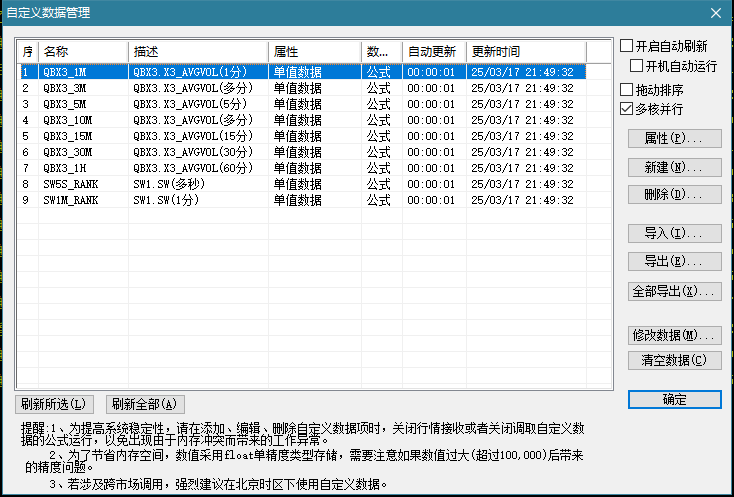Close the 自定义数据管理 dialog window
This screenshot has height=497, width=734.
coord(715,12)
